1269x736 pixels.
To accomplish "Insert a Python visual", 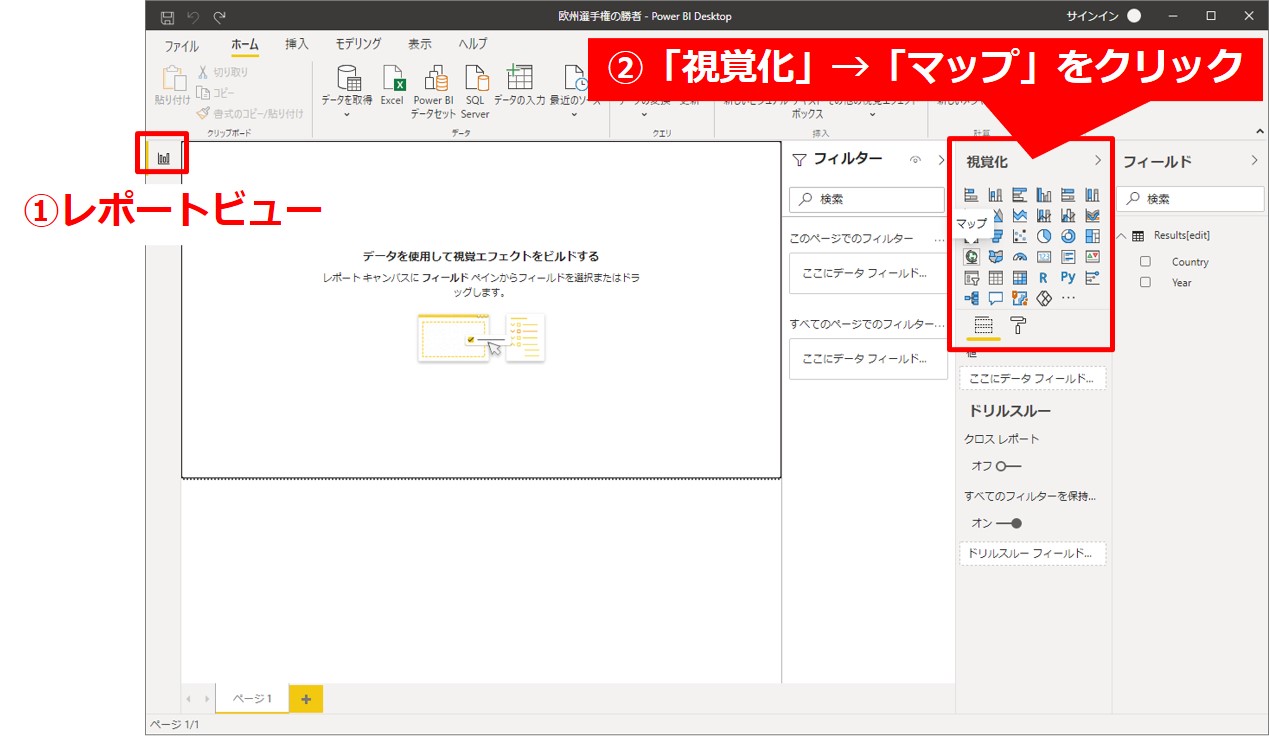I will pos(1068,278).
